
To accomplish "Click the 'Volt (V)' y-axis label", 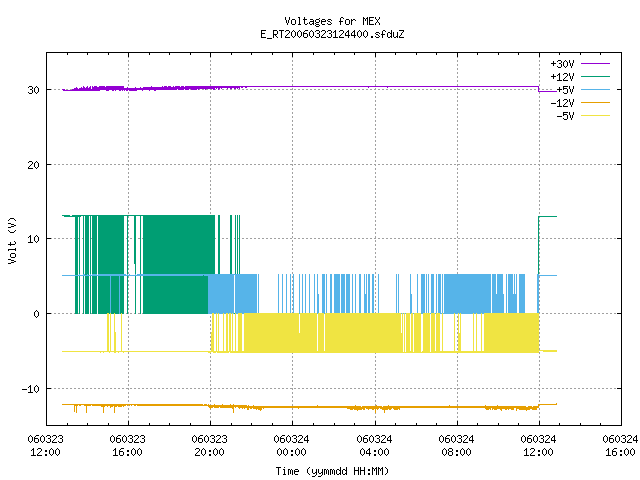I will [x=12, y=240].
